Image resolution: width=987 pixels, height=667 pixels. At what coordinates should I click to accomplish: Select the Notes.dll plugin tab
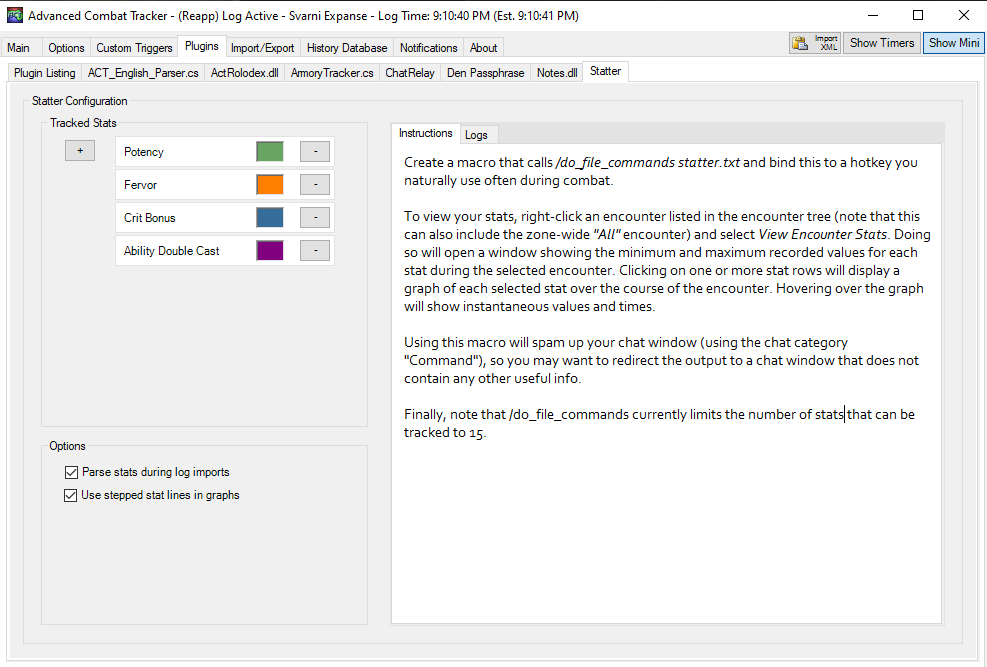click(556, 71)
